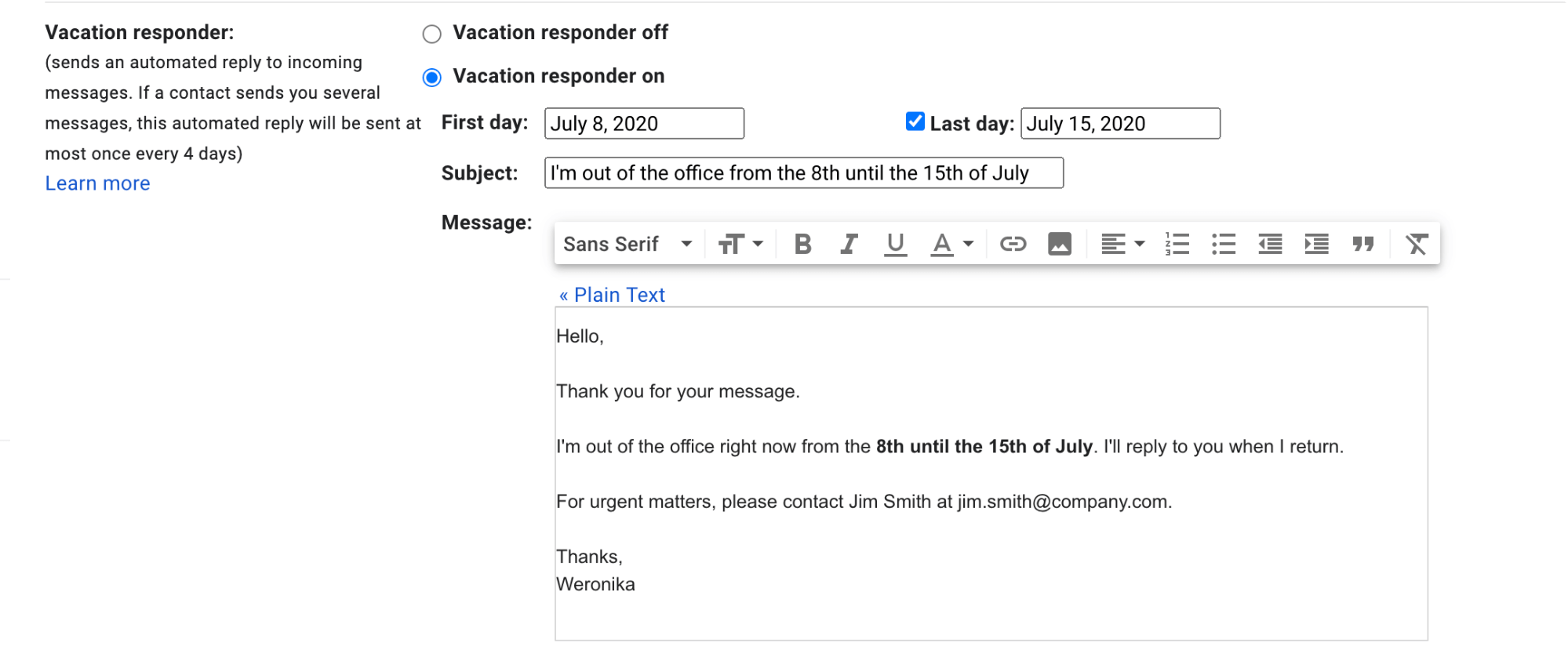This screenshot has height=653, width=1568.
Task: Toggle bold formatting in the message toolbar
Action: click(x=802, y=244)
